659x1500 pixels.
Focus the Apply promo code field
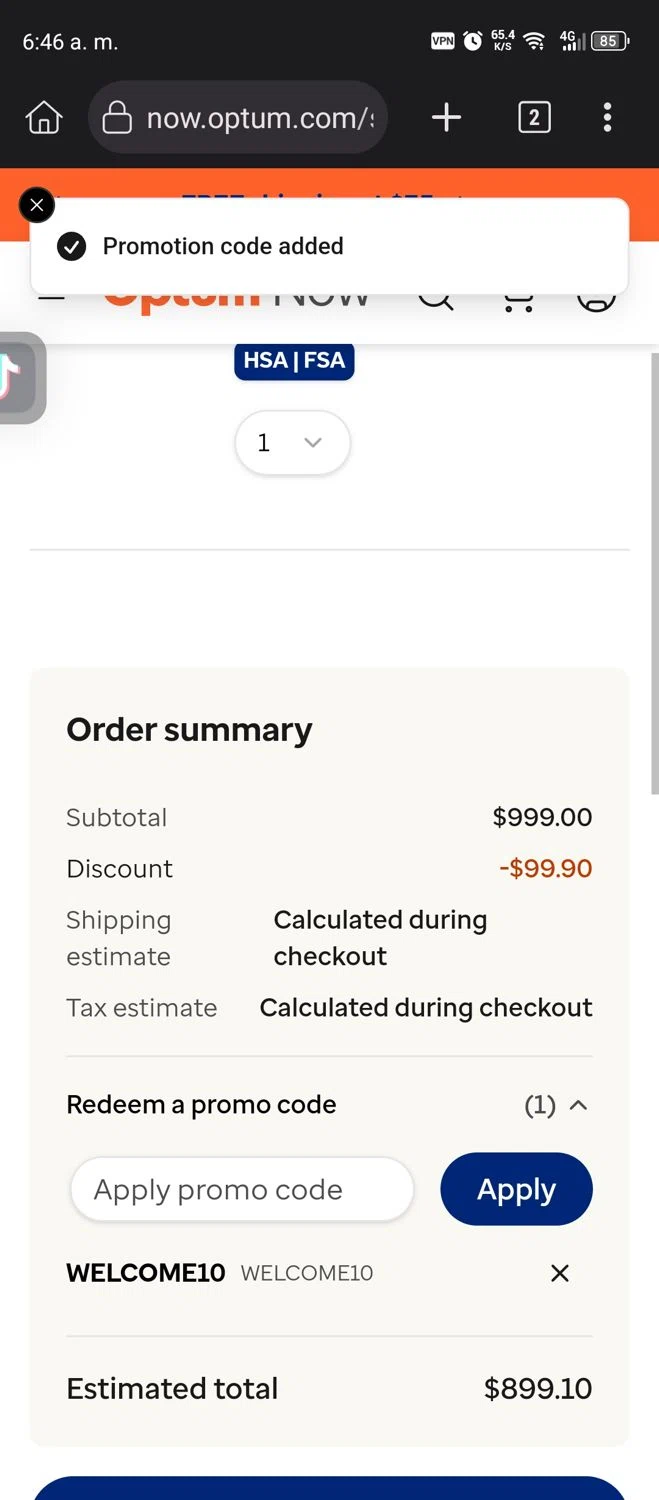click(x=242, y=1190)
